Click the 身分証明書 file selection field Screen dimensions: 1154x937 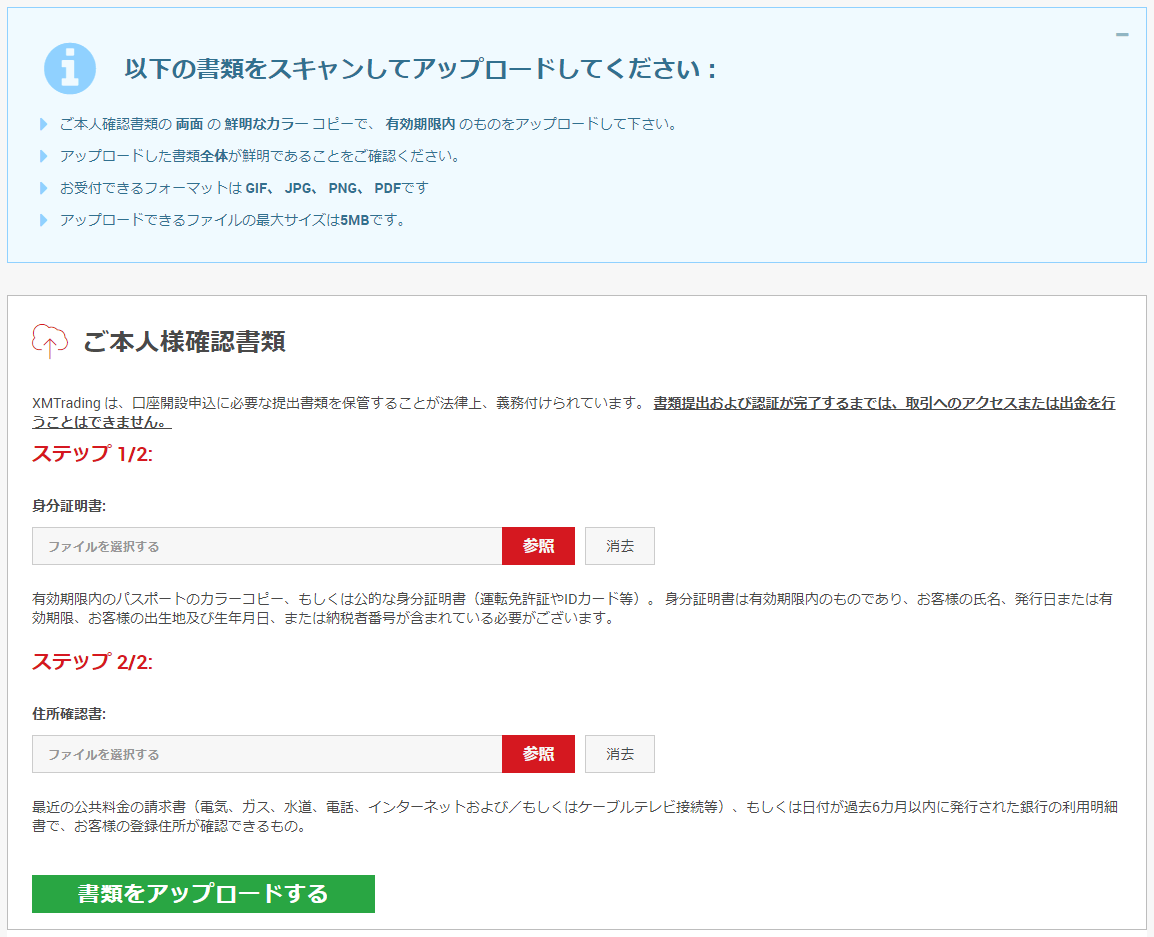267,546
